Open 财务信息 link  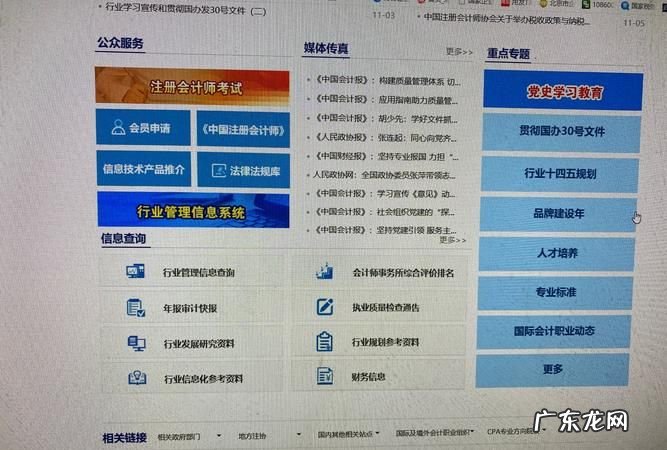tap(368, 376)
